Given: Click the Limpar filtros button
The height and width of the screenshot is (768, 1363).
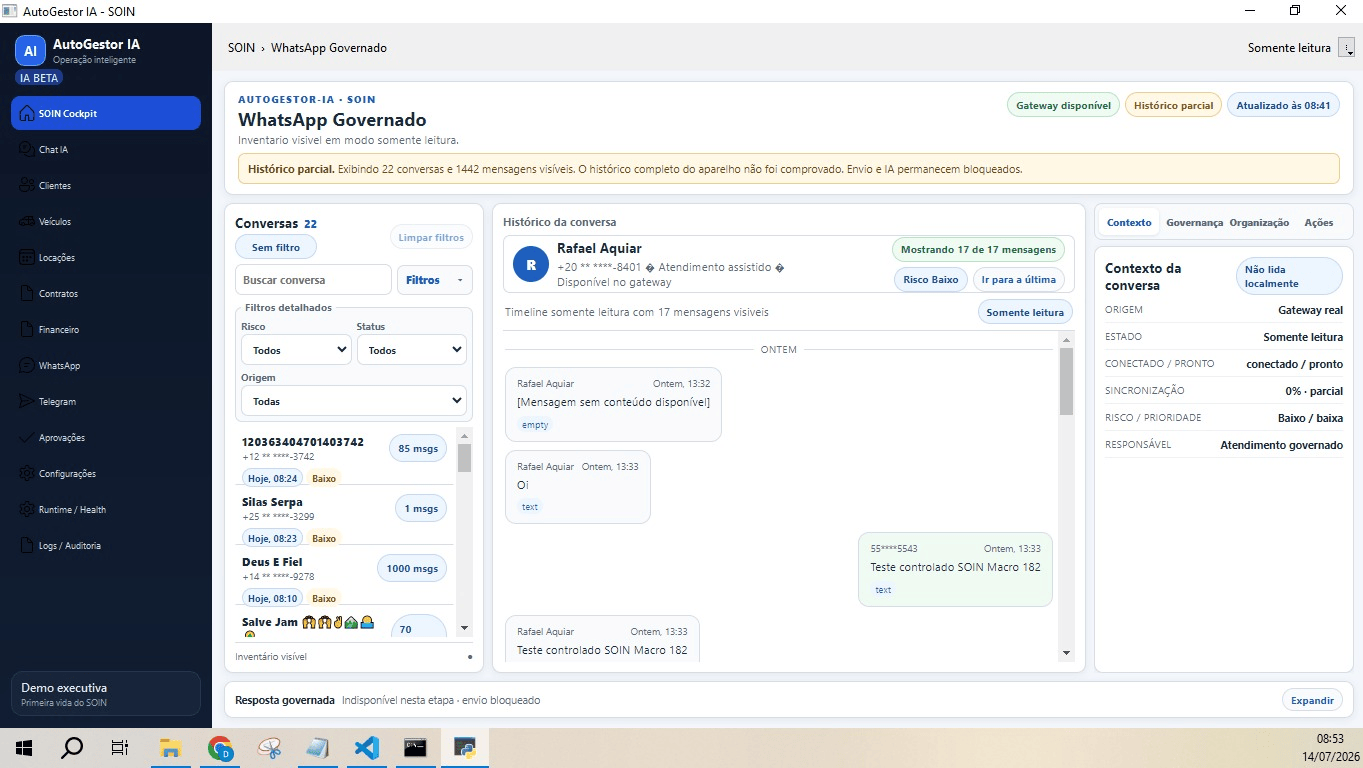Looking at the screenshot, I should 431,237.
